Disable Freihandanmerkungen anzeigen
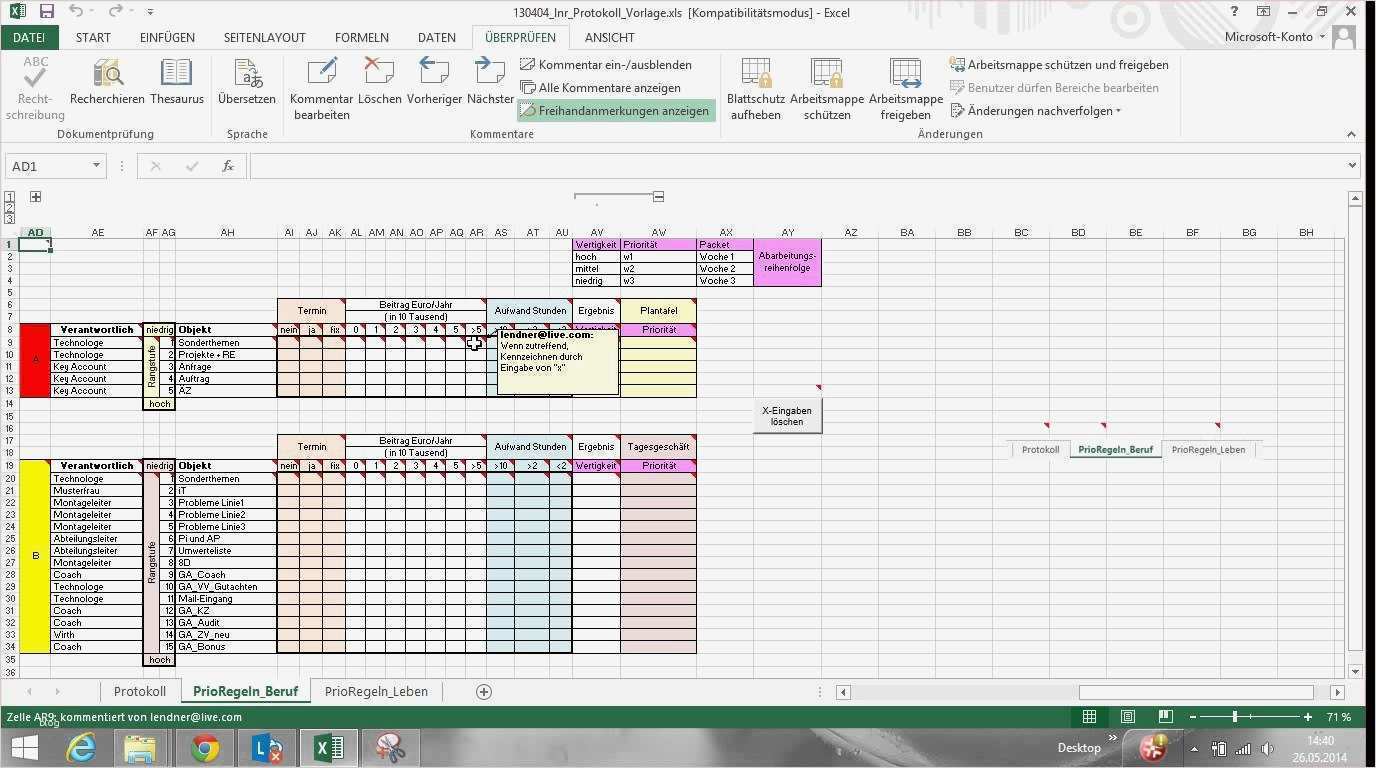This screenshot has width=1376, height=768. [x=615, y=110]
